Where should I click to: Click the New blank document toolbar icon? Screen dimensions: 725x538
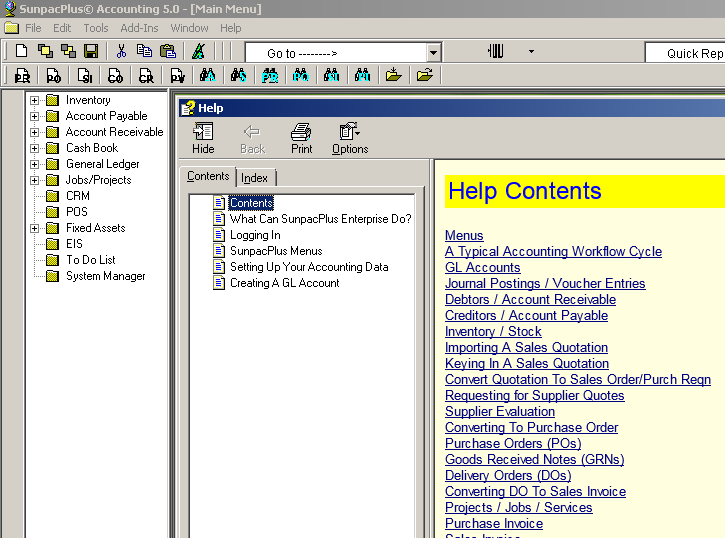coord(21,51)
